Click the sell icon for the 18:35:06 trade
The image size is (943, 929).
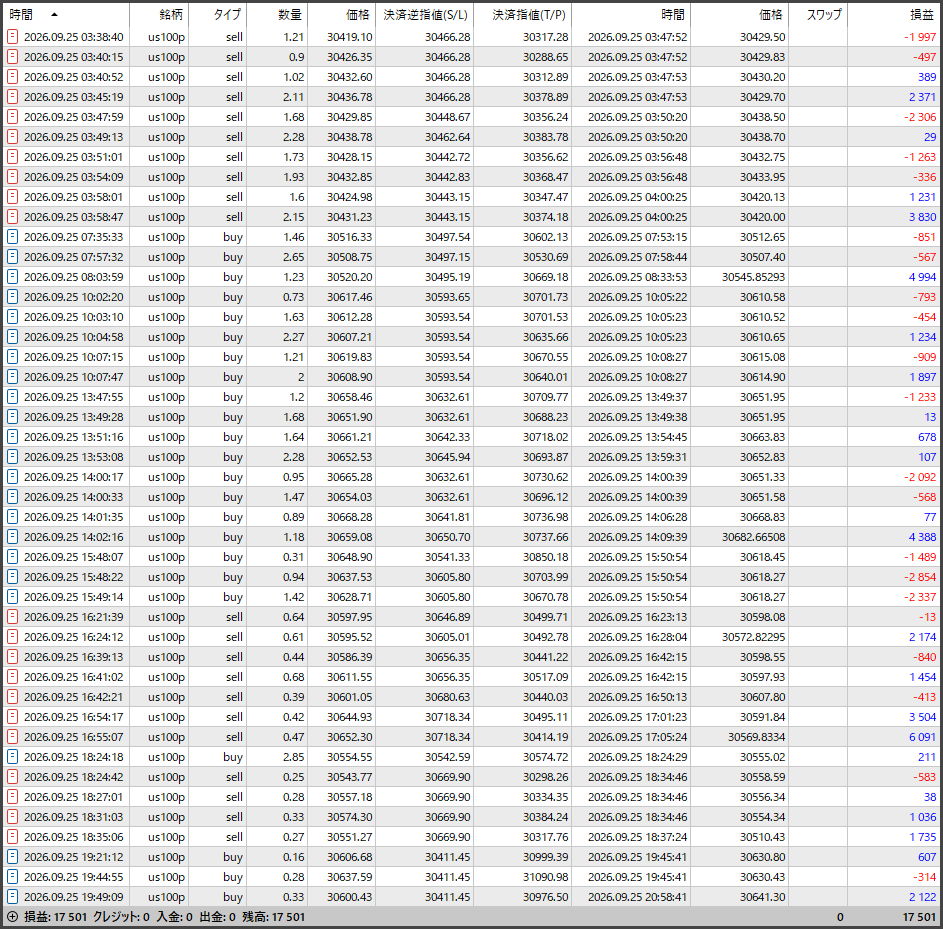pyautogui.click(x=12, y=836)
